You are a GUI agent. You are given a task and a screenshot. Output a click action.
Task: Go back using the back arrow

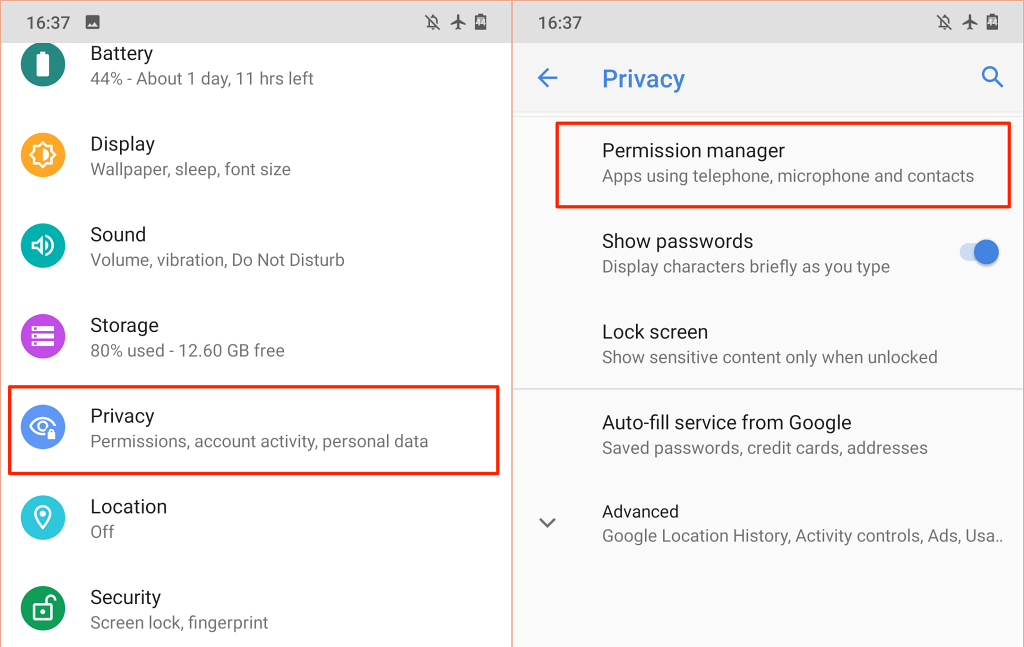[548, 78]
